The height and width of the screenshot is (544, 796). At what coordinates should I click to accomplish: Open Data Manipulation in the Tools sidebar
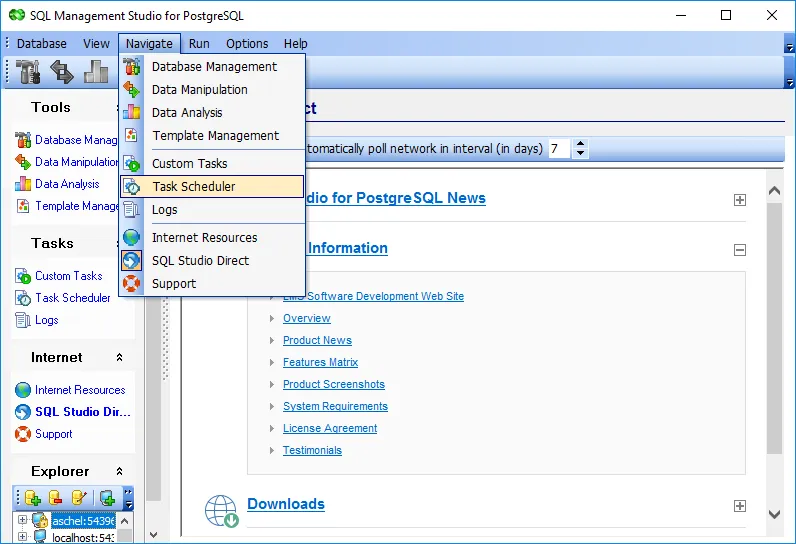coord(66,162)
